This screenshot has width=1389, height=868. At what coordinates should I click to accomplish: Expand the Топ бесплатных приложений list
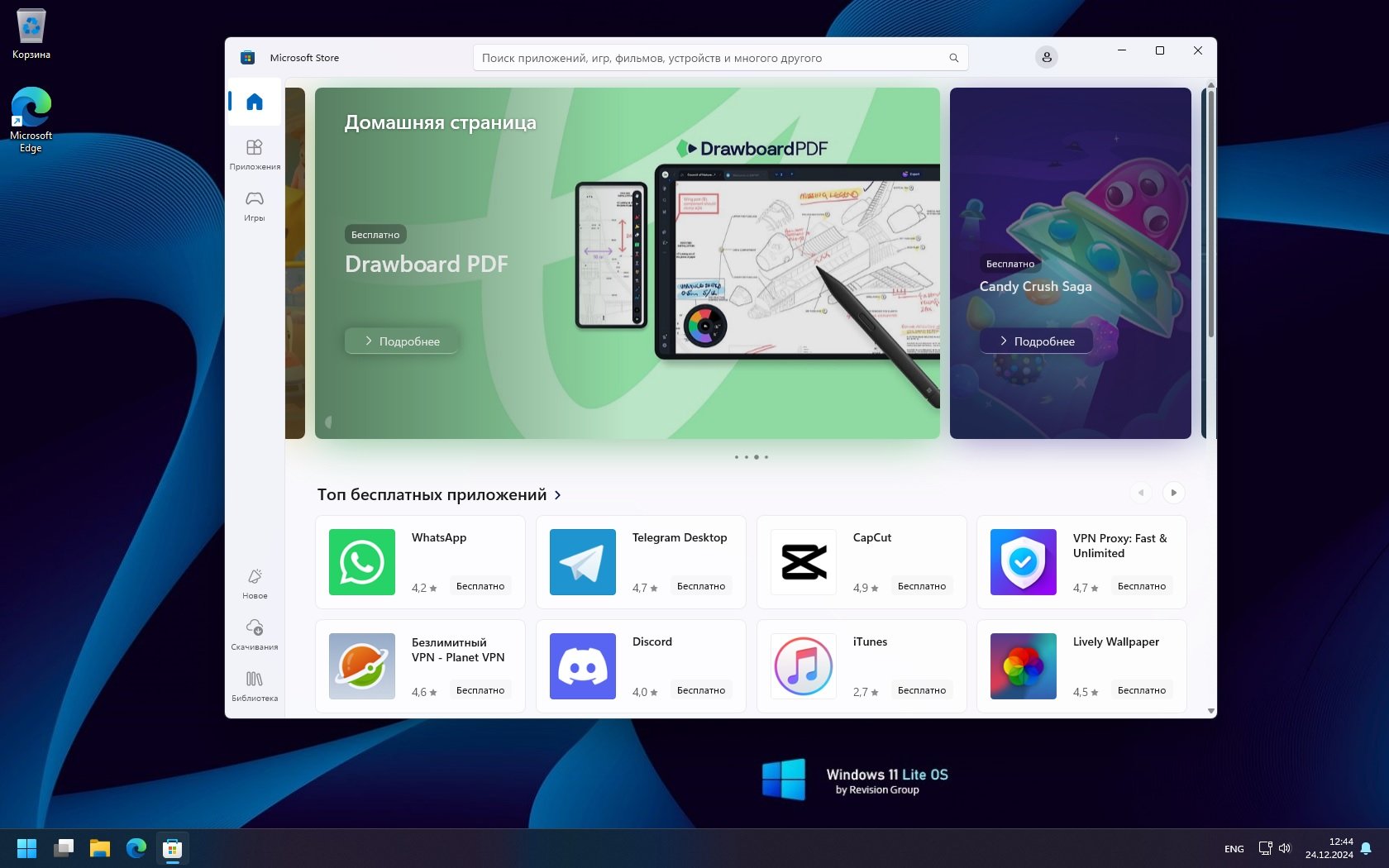[558, 495]
